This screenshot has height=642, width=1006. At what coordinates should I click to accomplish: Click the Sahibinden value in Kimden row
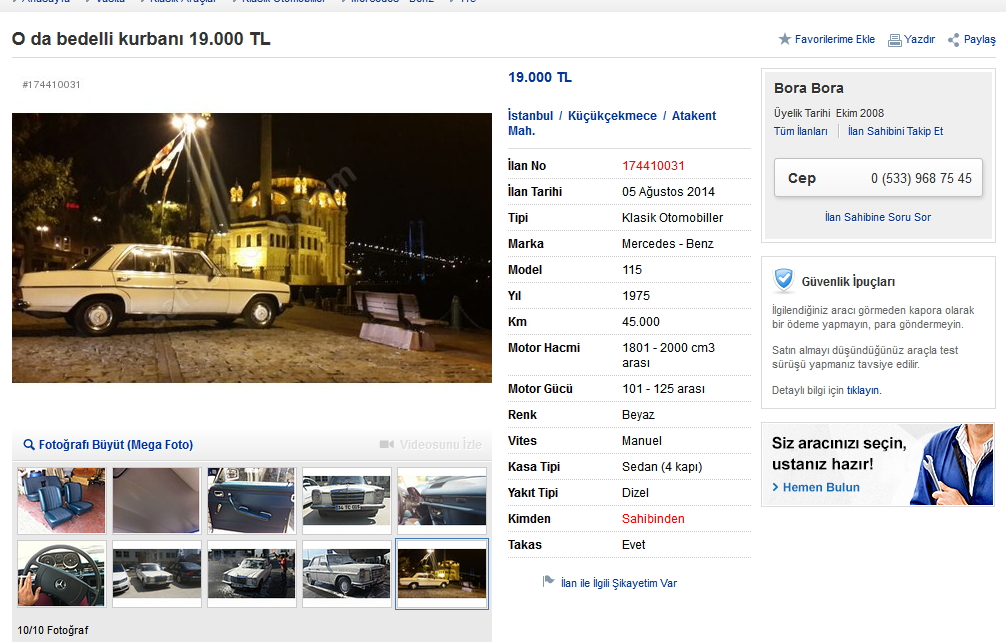(x=652, y=518)
